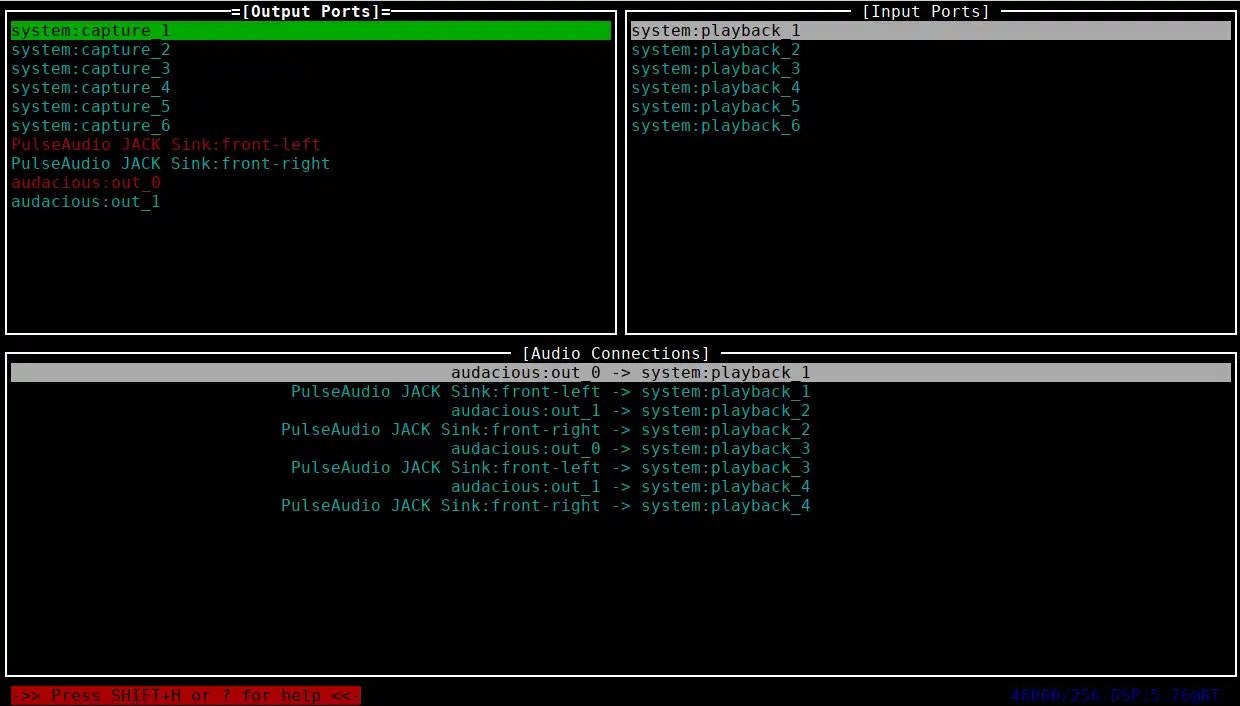Focus the Input Ports panel title
The image size is (1240, 706).
click(926, 12)
